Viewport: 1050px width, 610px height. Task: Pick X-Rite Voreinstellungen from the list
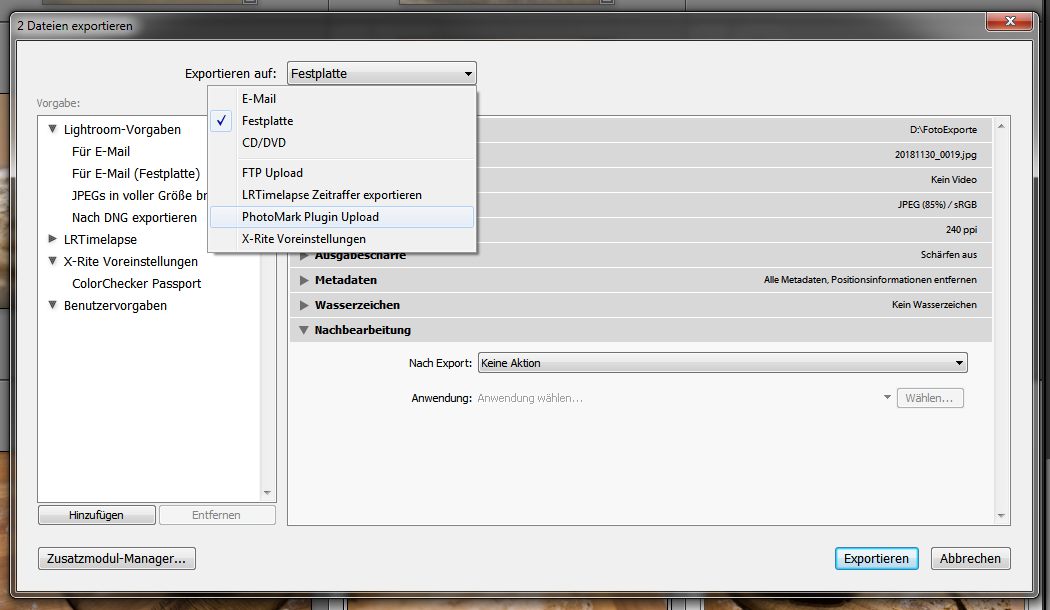(x=303, y=239)
